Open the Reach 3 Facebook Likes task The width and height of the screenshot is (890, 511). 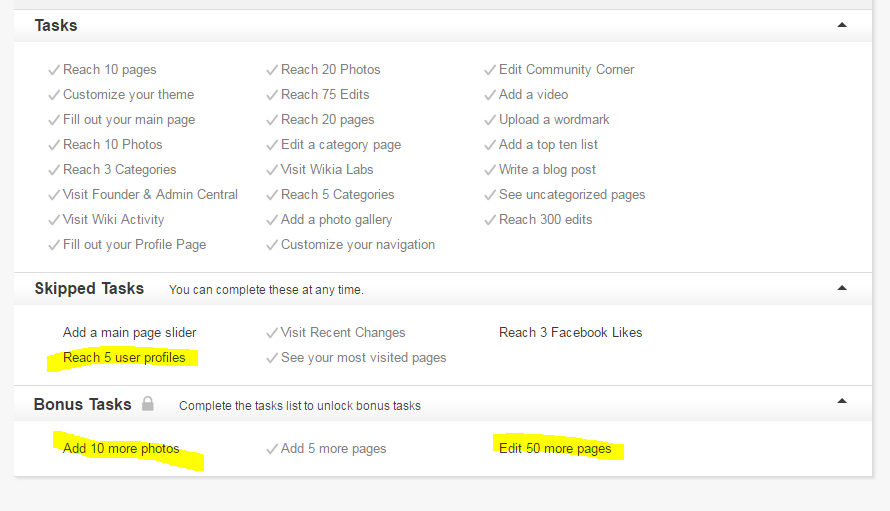pos(570,333)
